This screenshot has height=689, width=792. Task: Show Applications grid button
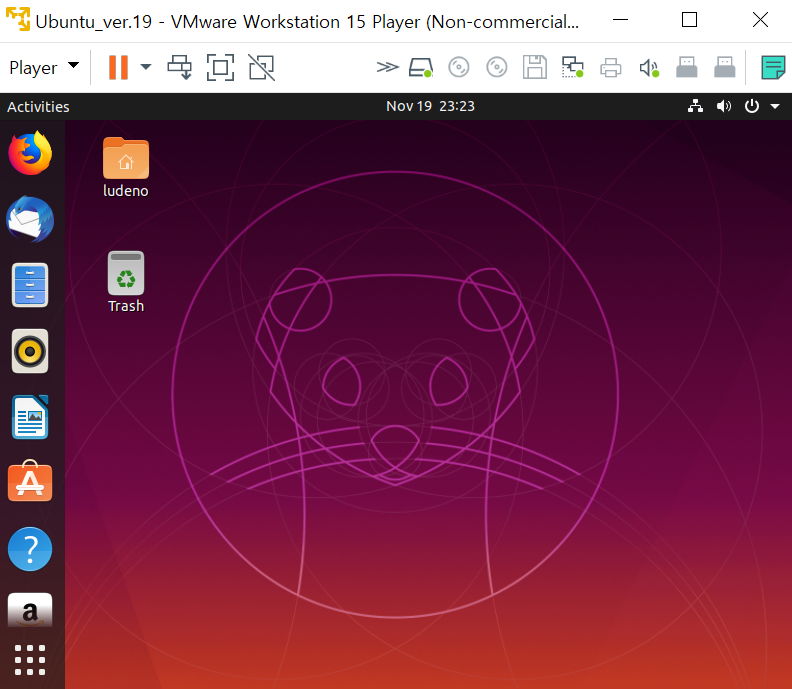coord(30,660)
